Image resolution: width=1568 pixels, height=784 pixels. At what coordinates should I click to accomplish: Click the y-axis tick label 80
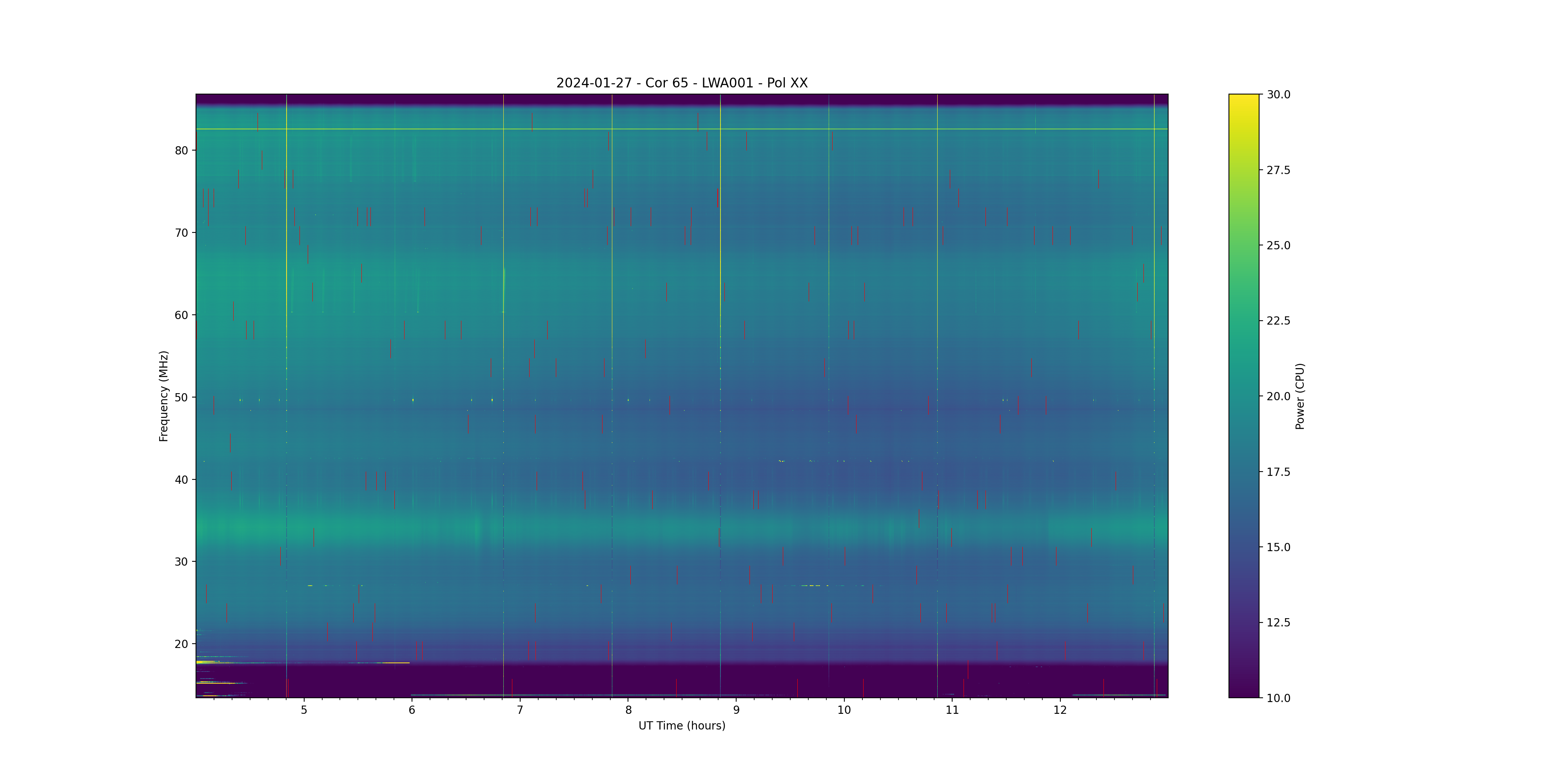181,151
